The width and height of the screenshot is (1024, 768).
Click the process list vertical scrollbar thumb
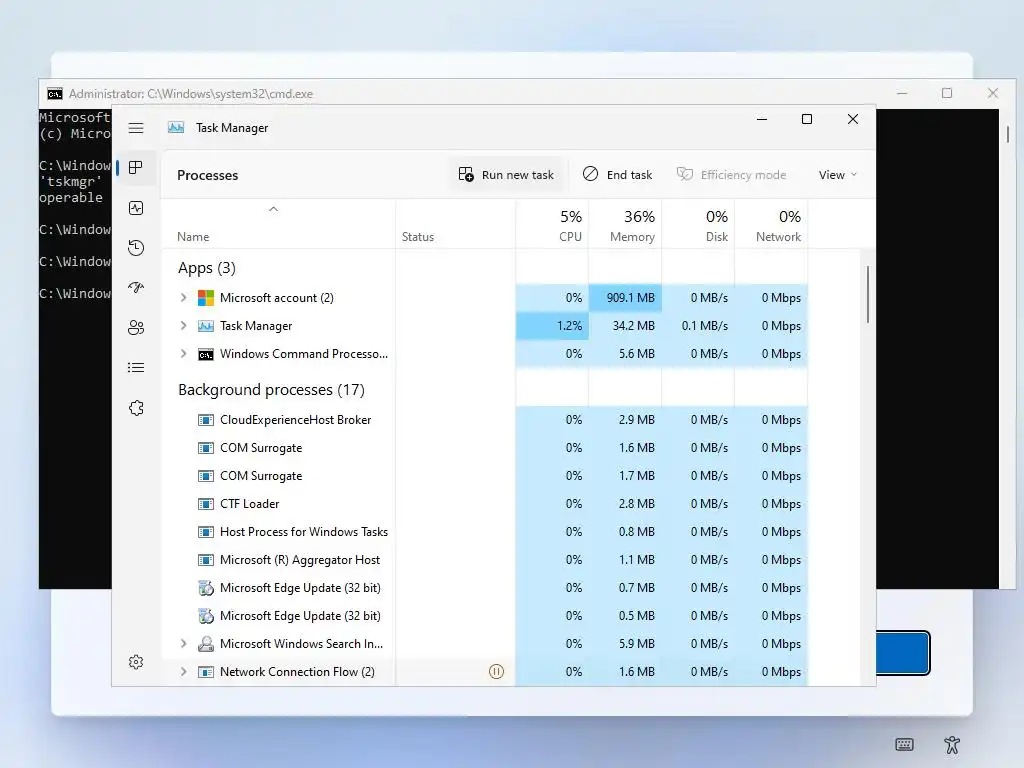[867, 294]
